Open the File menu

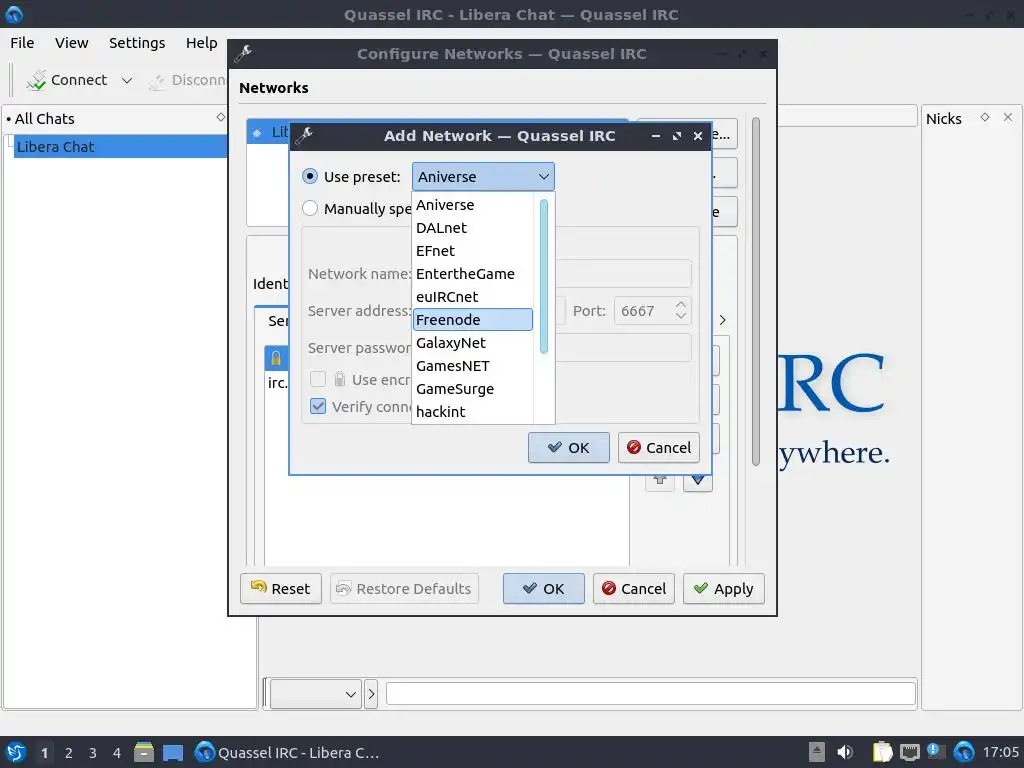click(22, 42)
